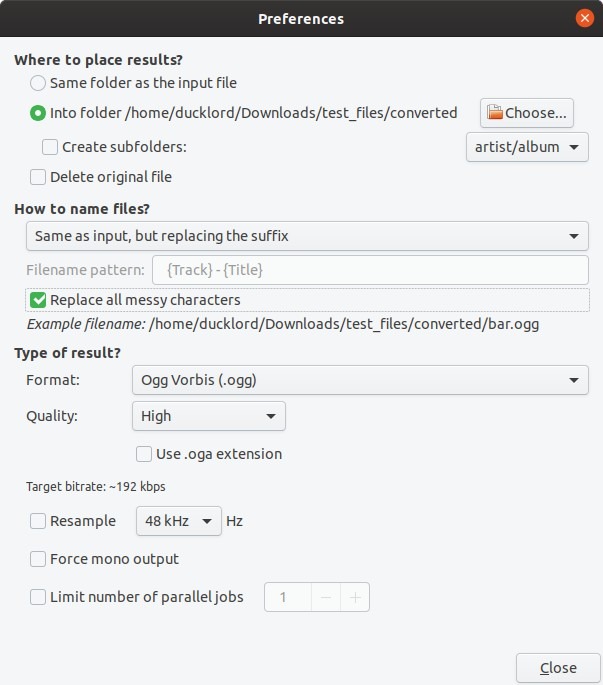This screenshot has height=685, width=603.
Task: Click the 'Target bitrate: ~192 kbps' text
Action: 96,487
